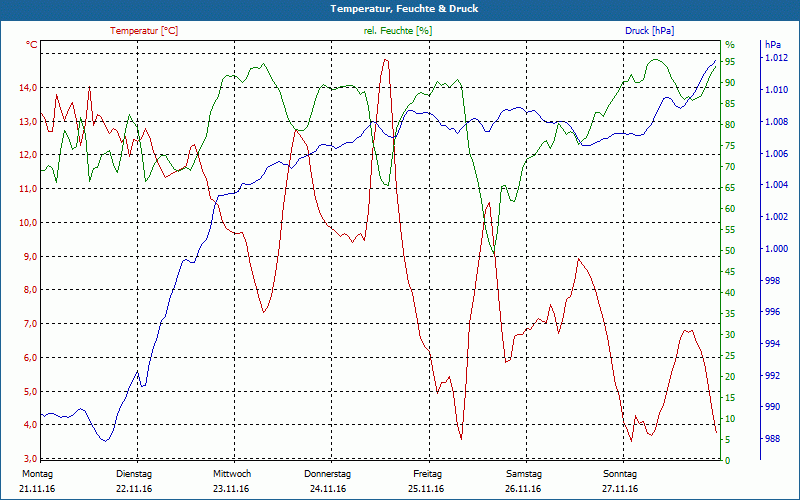This screenshot has height=500, width=800.
Task: Click the '90' humidity axis value
Action: tap(730, 83)
